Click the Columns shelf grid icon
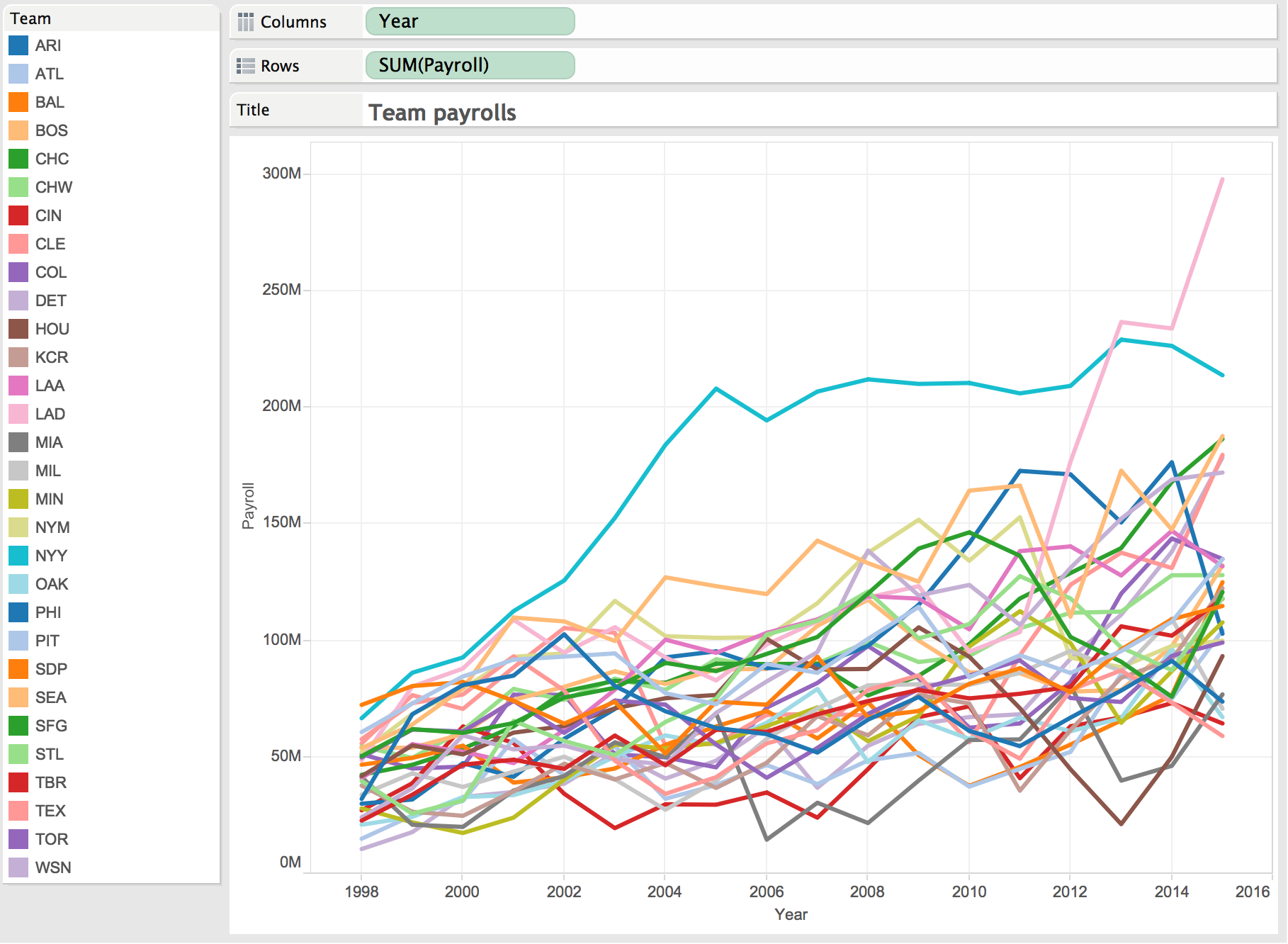This screenshot has width=1288, height=944. pos(245,22)
